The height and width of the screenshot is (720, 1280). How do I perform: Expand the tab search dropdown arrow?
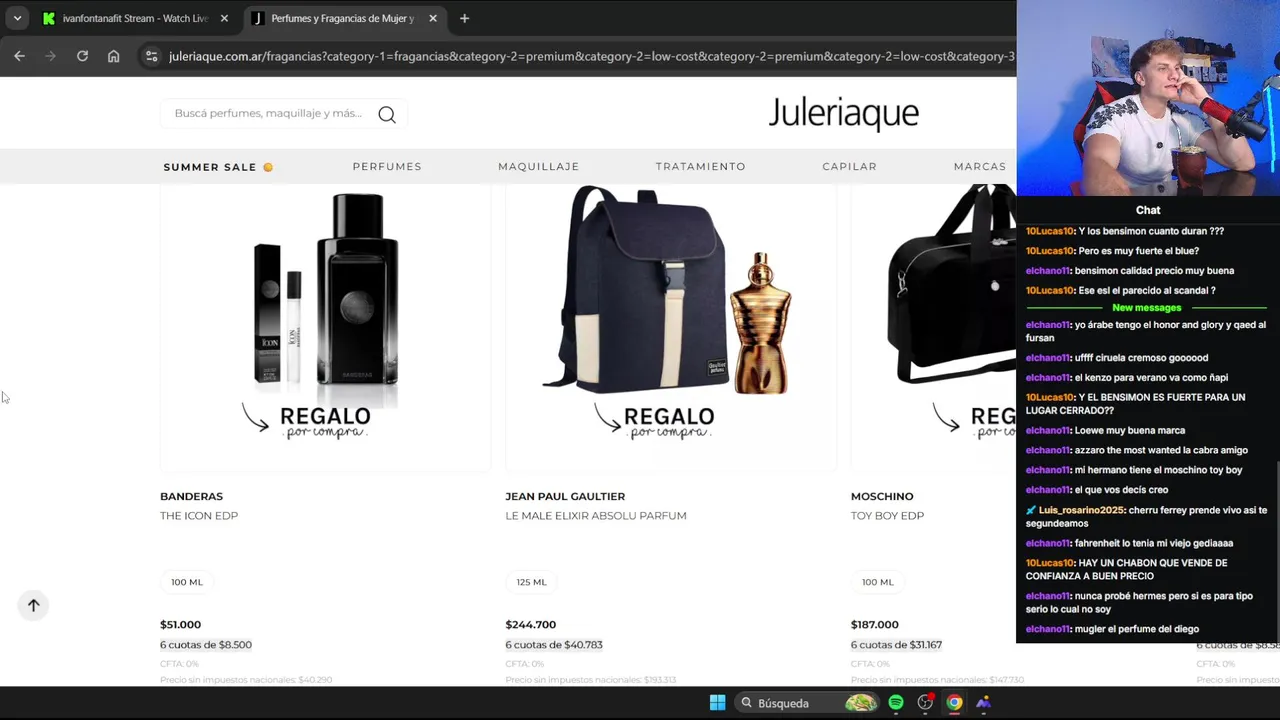coord(17,18)
